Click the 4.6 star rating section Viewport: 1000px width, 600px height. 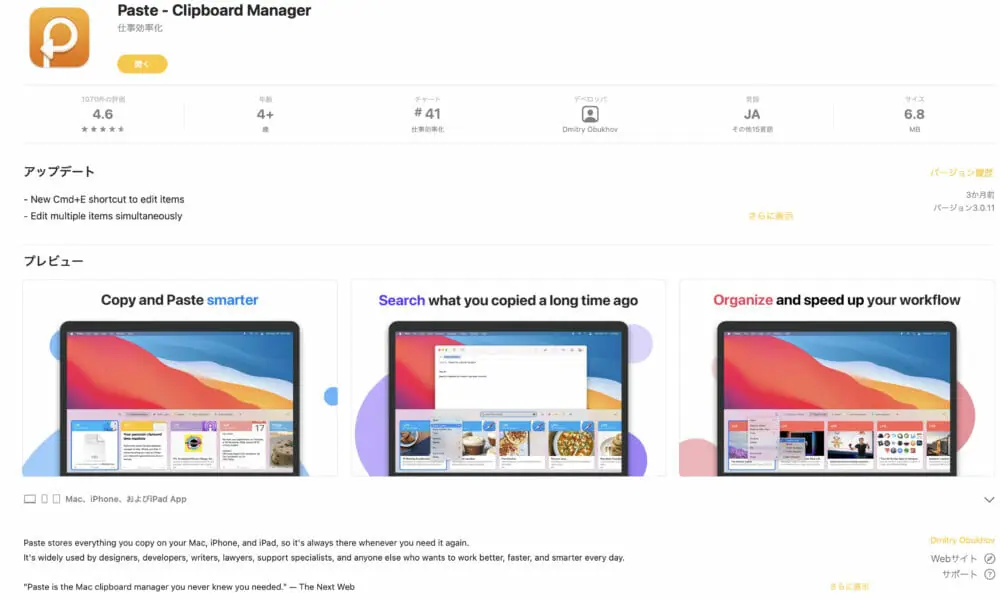pos(103,114)
